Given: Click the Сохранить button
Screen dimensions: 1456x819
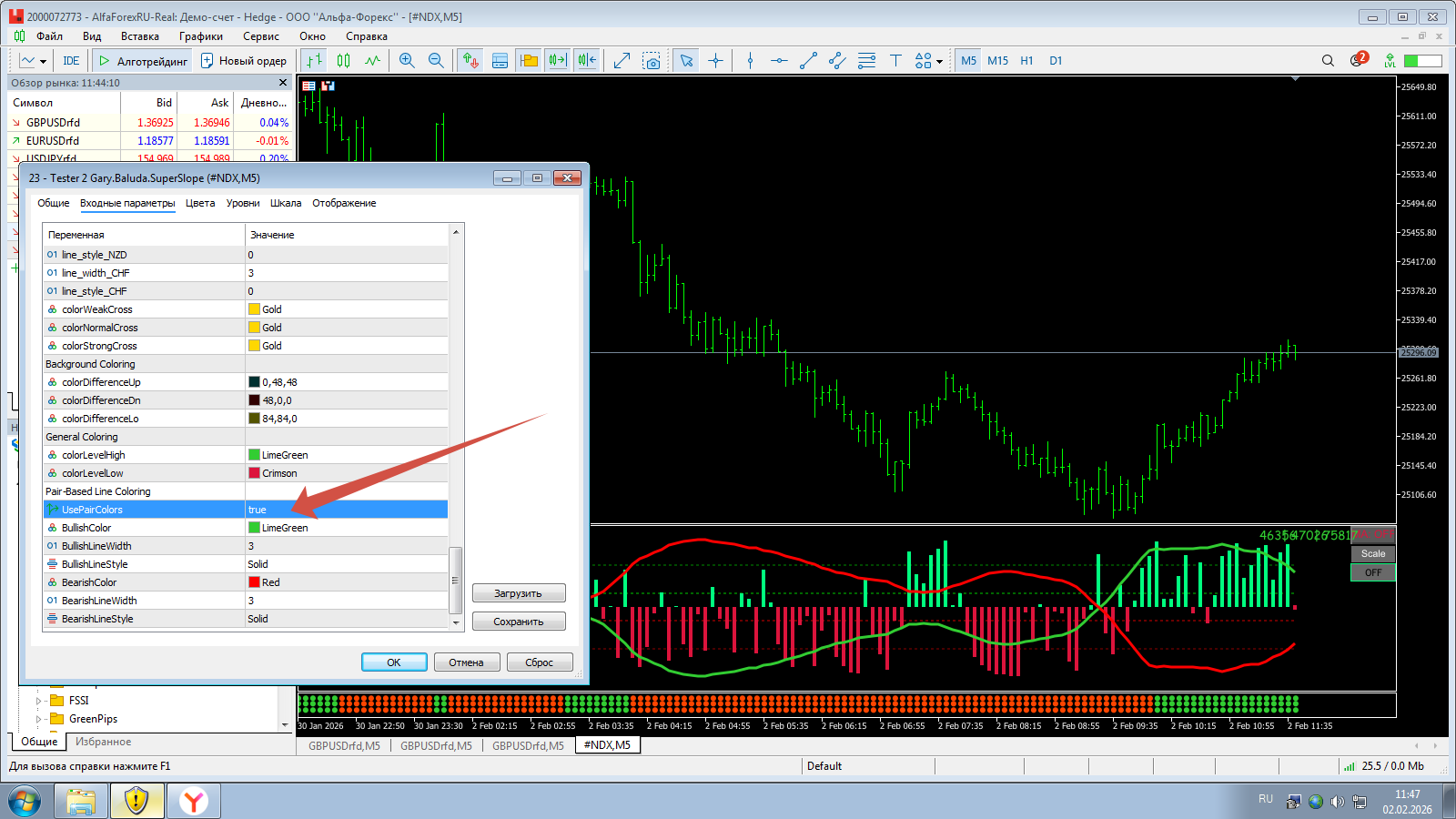Looking at the screenshot, I should [x=519, y=622].
